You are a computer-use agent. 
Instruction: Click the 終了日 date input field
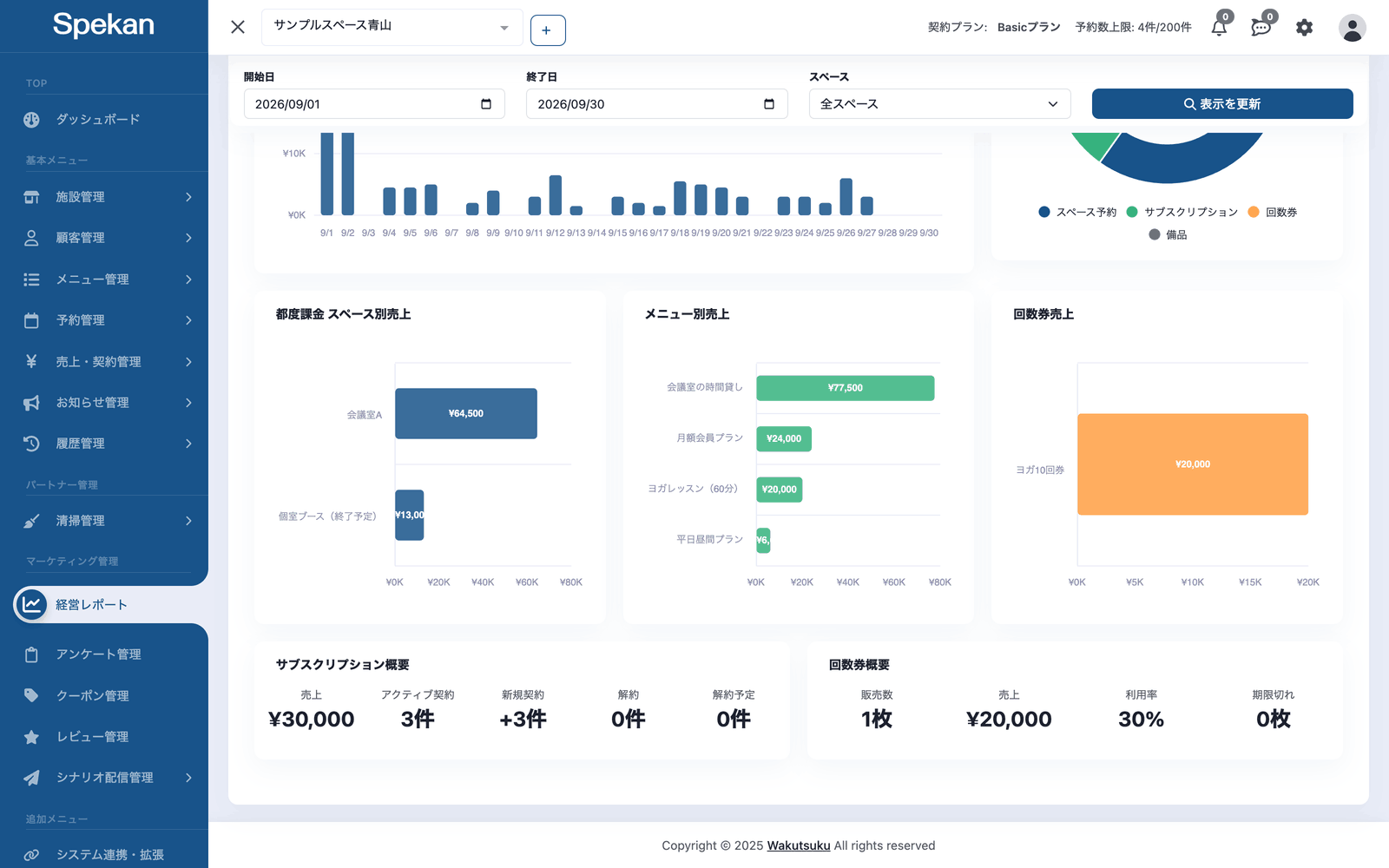click(x=656, y=104)
